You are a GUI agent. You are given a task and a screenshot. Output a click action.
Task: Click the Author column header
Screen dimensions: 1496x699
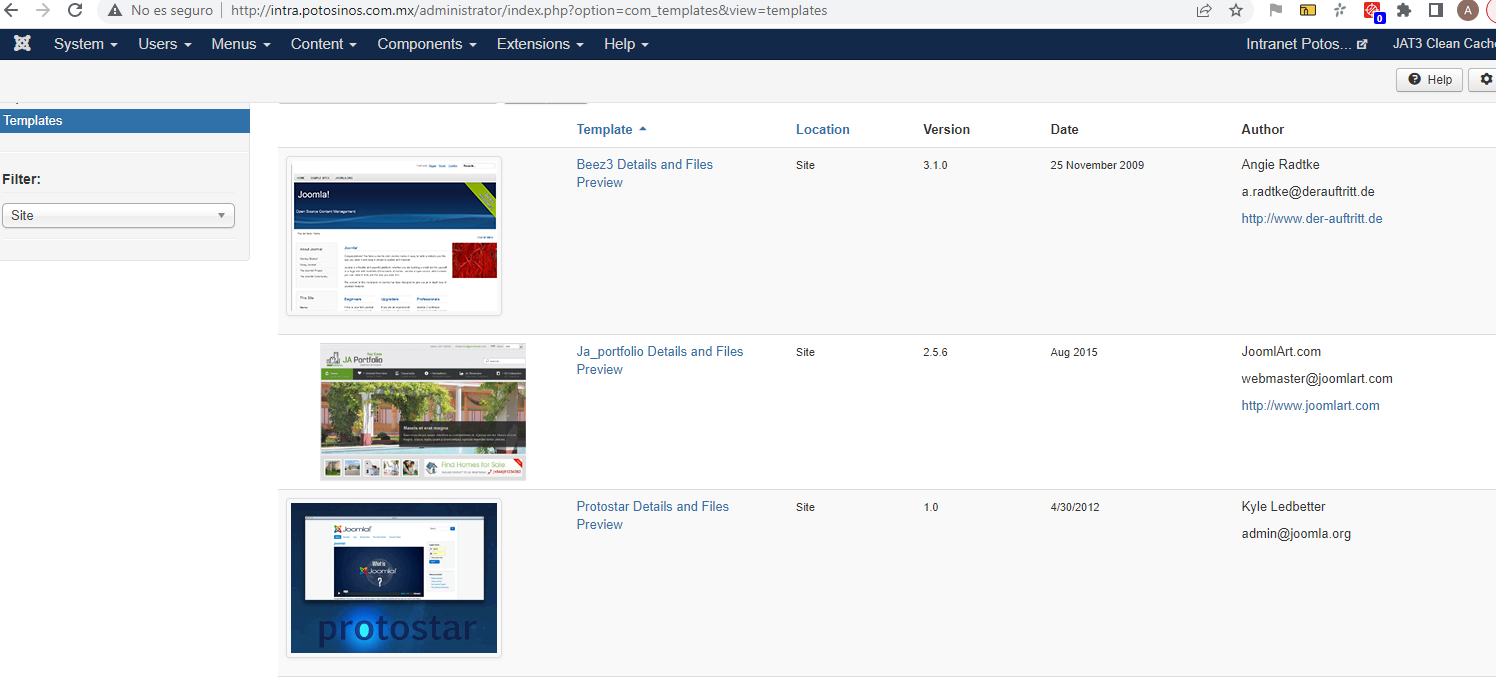1263,129
